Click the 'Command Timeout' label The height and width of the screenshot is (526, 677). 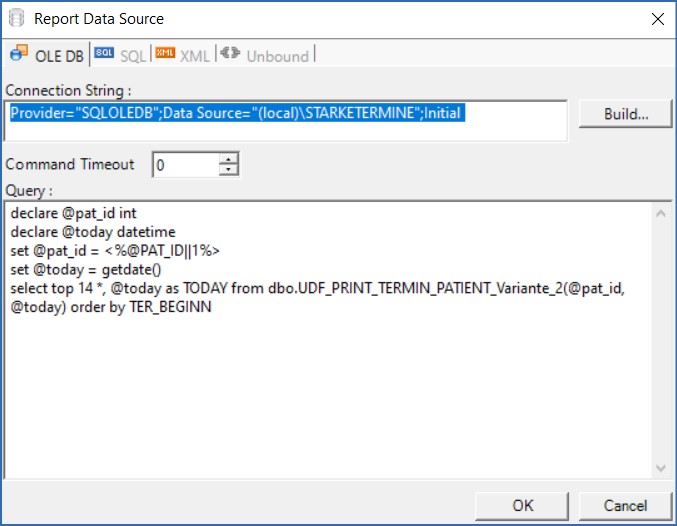click(x=70, y=165)
